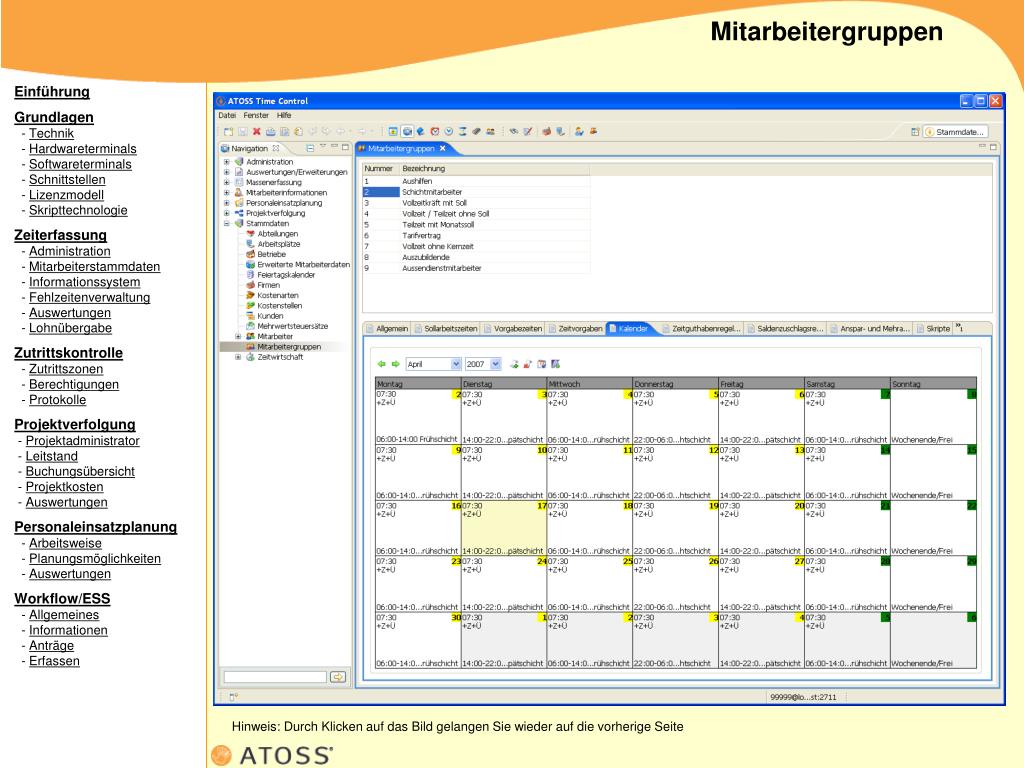Click the print toolbar icon
The width and height of the screenshot is (1024, 768).
point(270,132)
